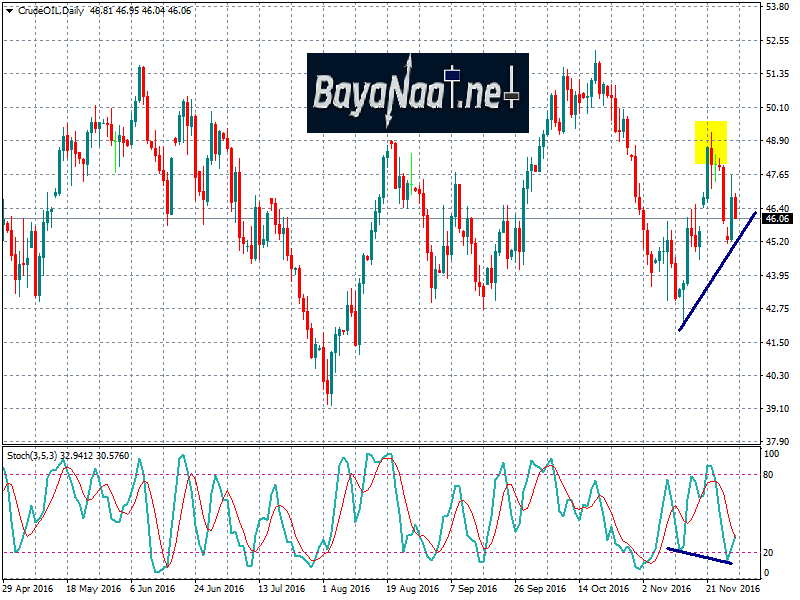Click the candlestick icon in the logo

452,73
